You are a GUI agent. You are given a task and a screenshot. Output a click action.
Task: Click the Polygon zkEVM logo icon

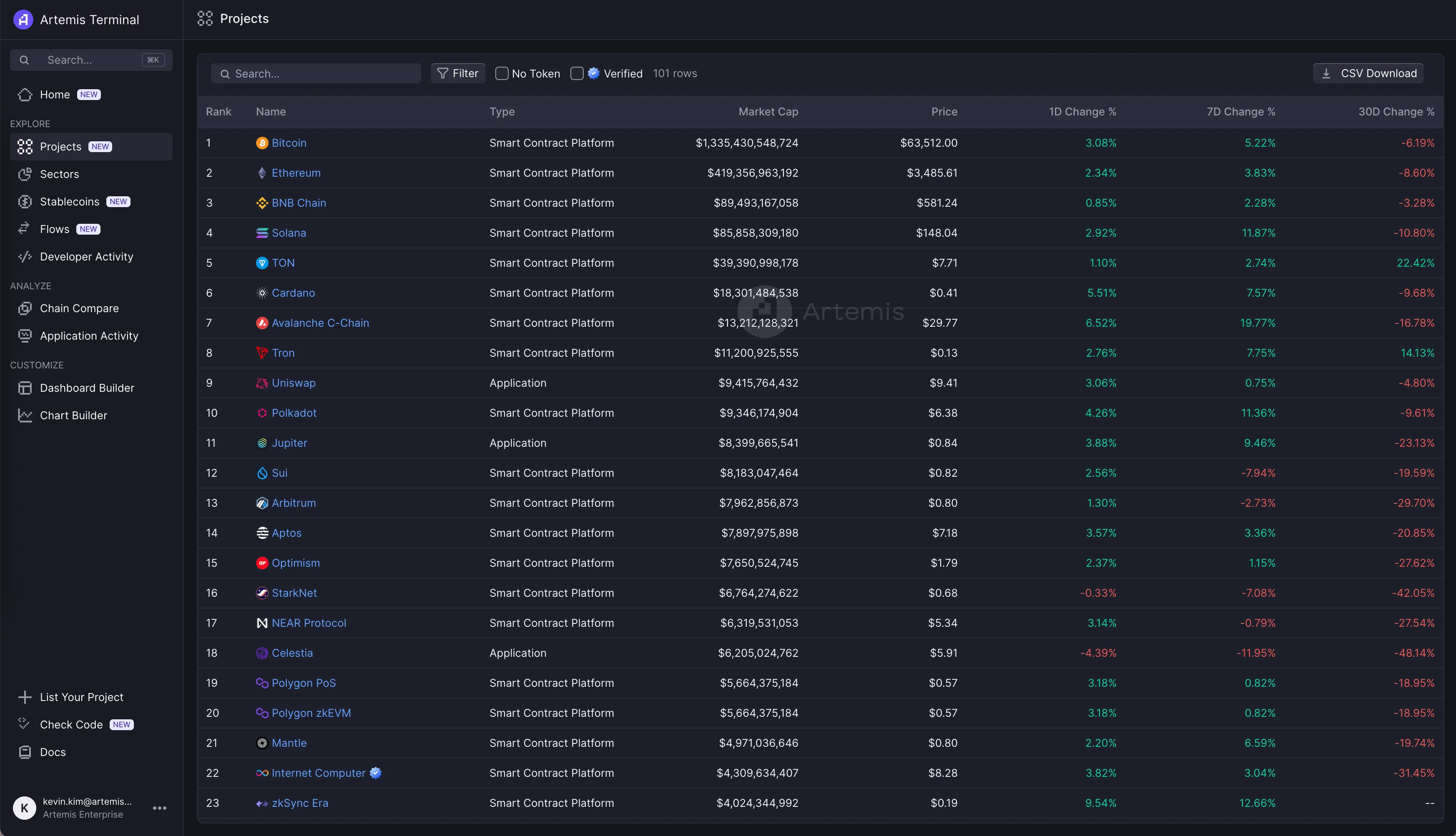point(262,713)
